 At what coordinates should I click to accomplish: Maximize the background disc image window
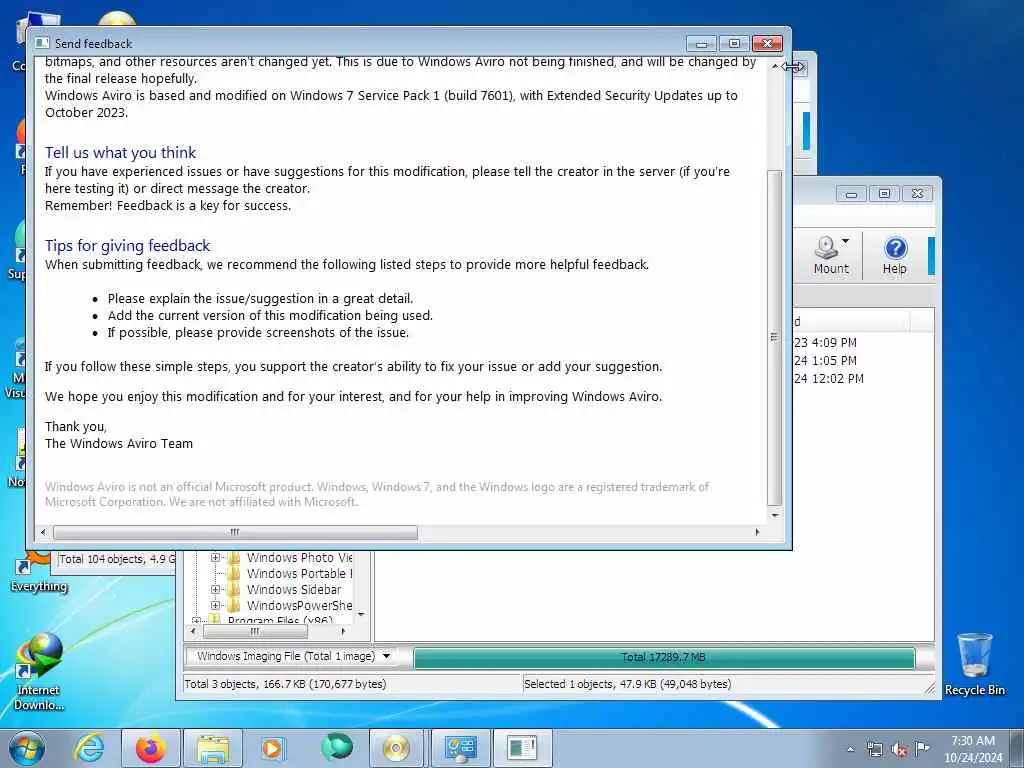[884, 194]
